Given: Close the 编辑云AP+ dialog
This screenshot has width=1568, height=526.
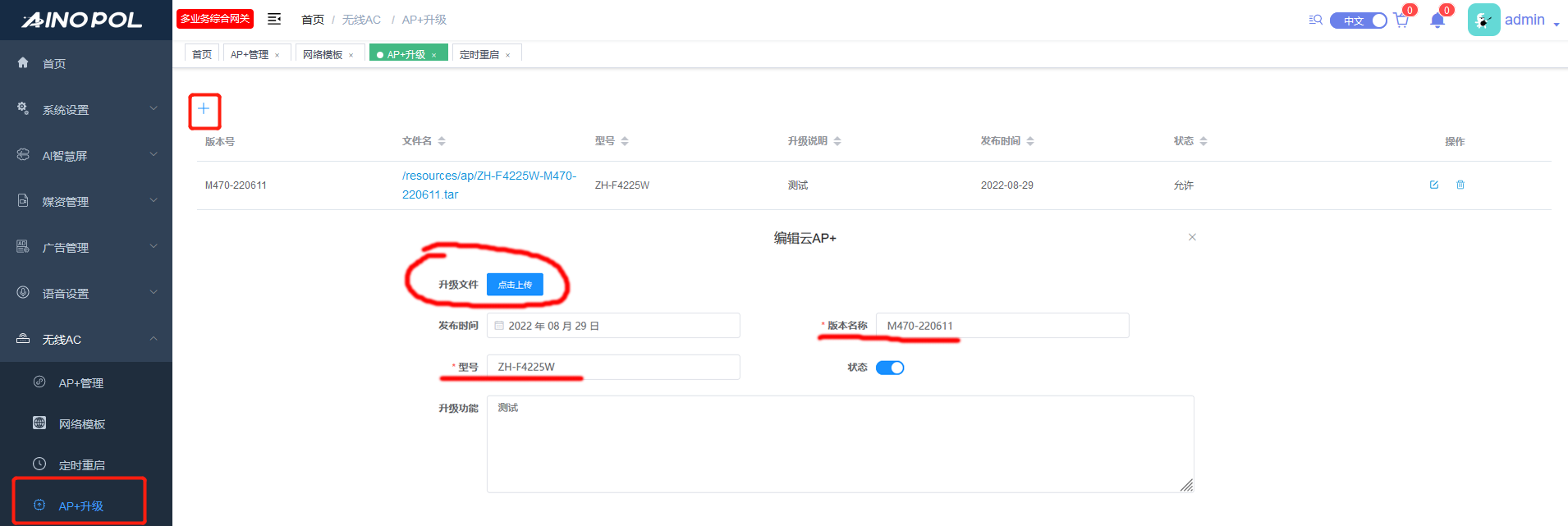Looking at the screenshot, I should [1192, 237].
